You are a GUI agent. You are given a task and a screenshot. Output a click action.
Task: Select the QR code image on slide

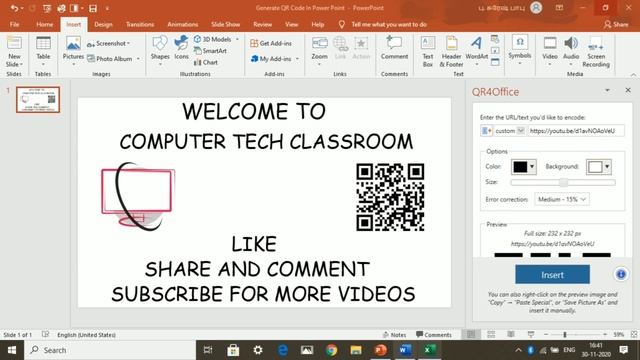tap(390, 197)
